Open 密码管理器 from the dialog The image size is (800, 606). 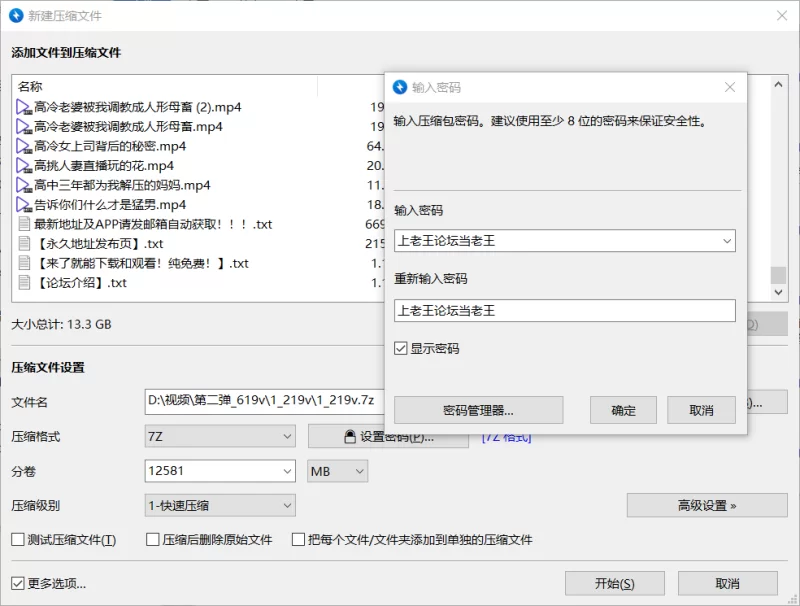(478, 410)
